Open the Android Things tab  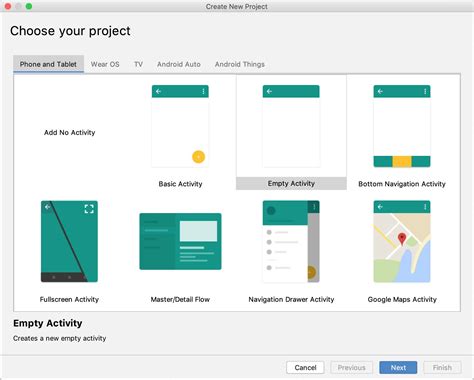pos(240,64)
